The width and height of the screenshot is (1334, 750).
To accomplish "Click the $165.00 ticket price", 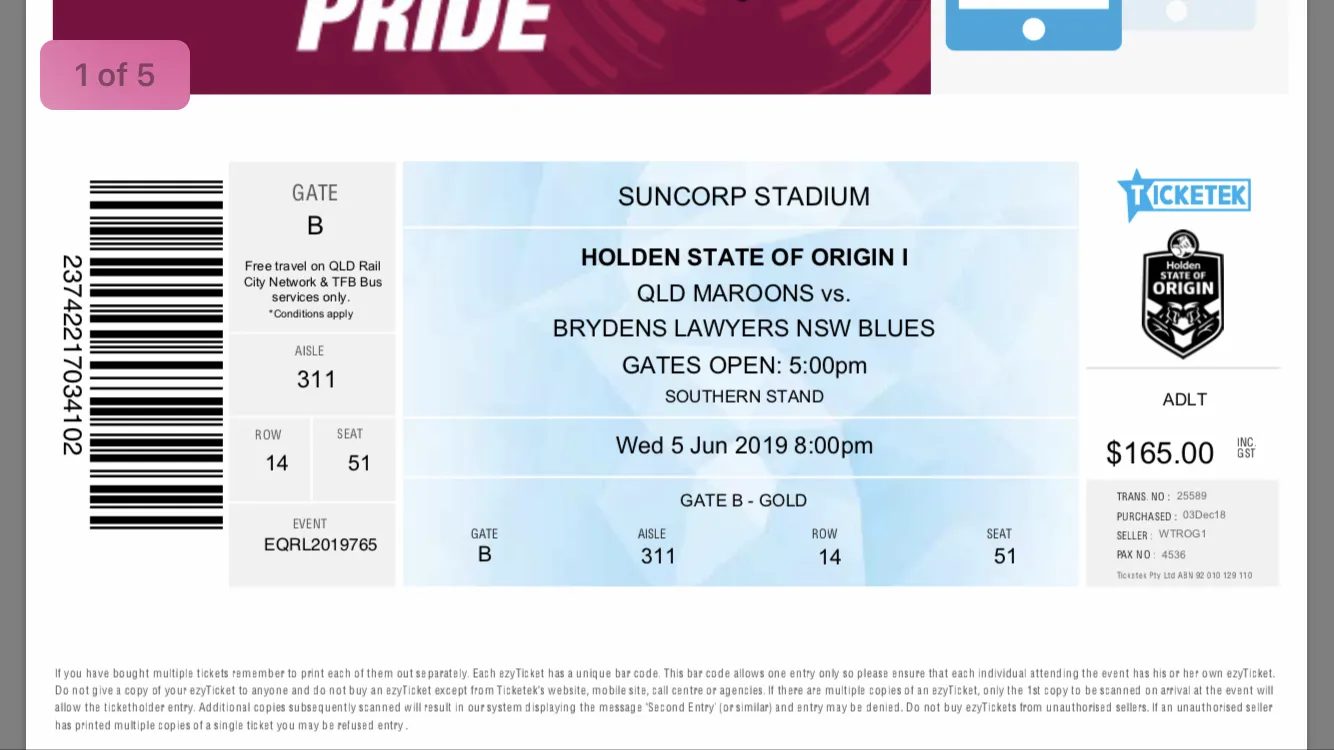I will (x=1160, y=453).
